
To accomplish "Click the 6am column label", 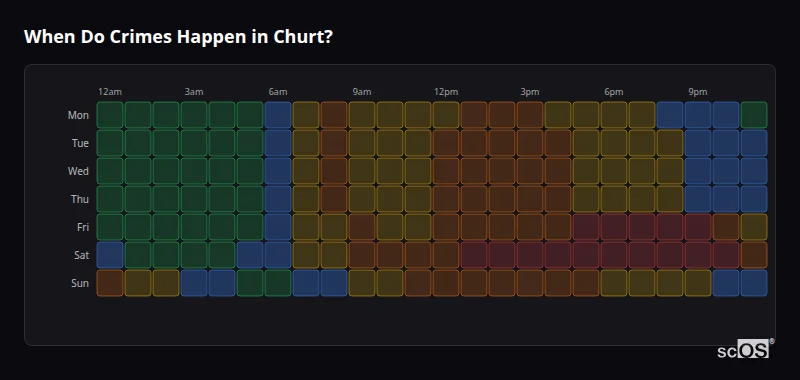I will (x=278, y=92).
